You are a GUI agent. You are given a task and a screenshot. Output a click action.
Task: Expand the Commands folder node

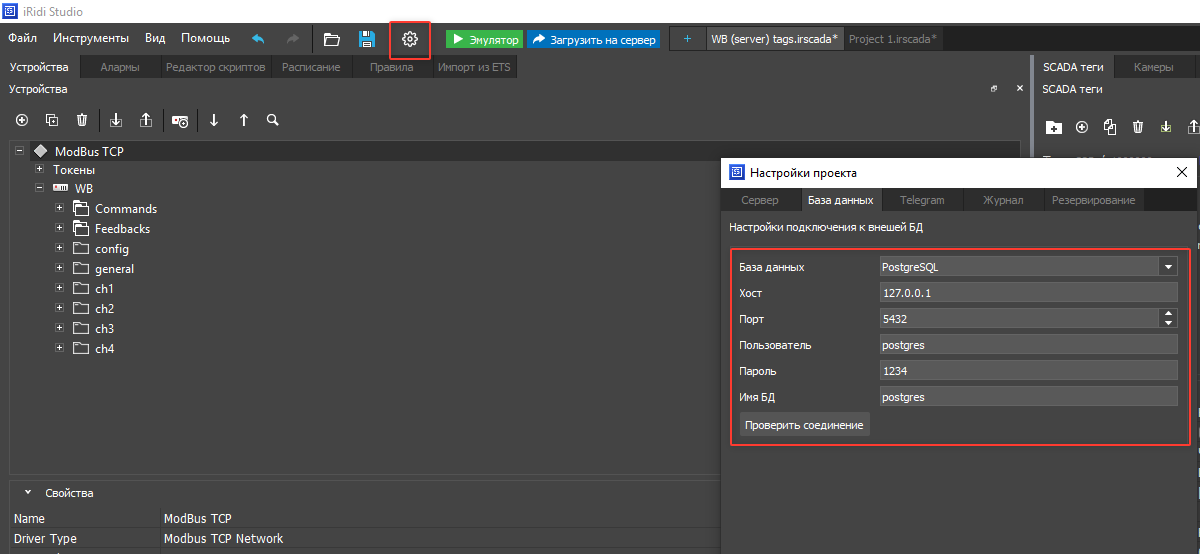60,209
